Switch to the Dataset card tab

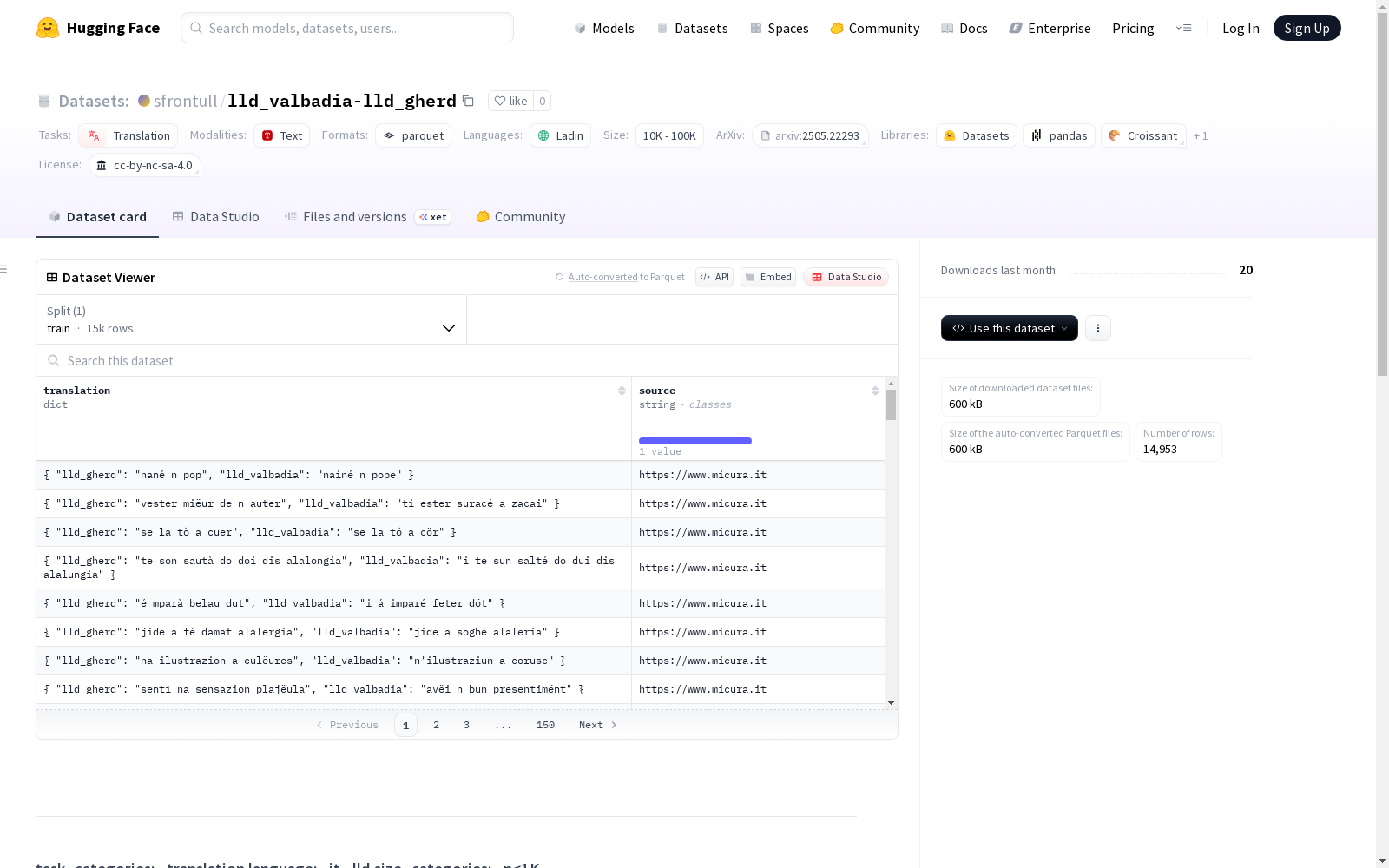[x=97, y=217]
